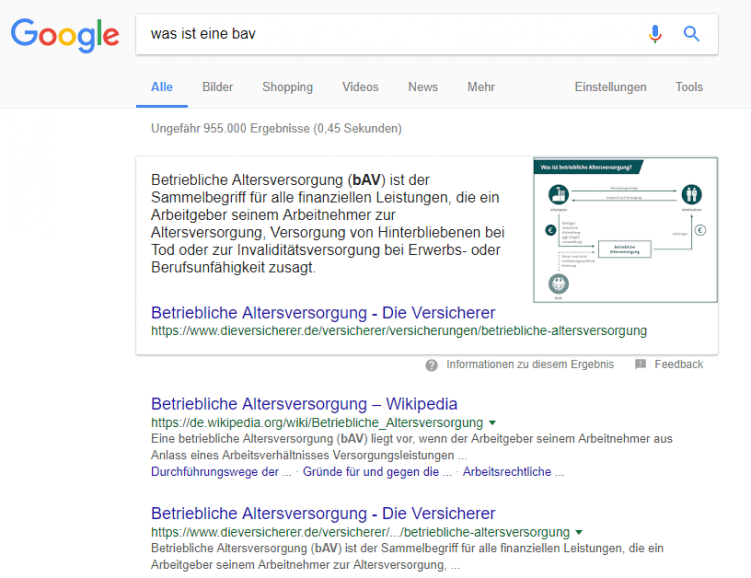Click the Google logo

tap(65, 35)
